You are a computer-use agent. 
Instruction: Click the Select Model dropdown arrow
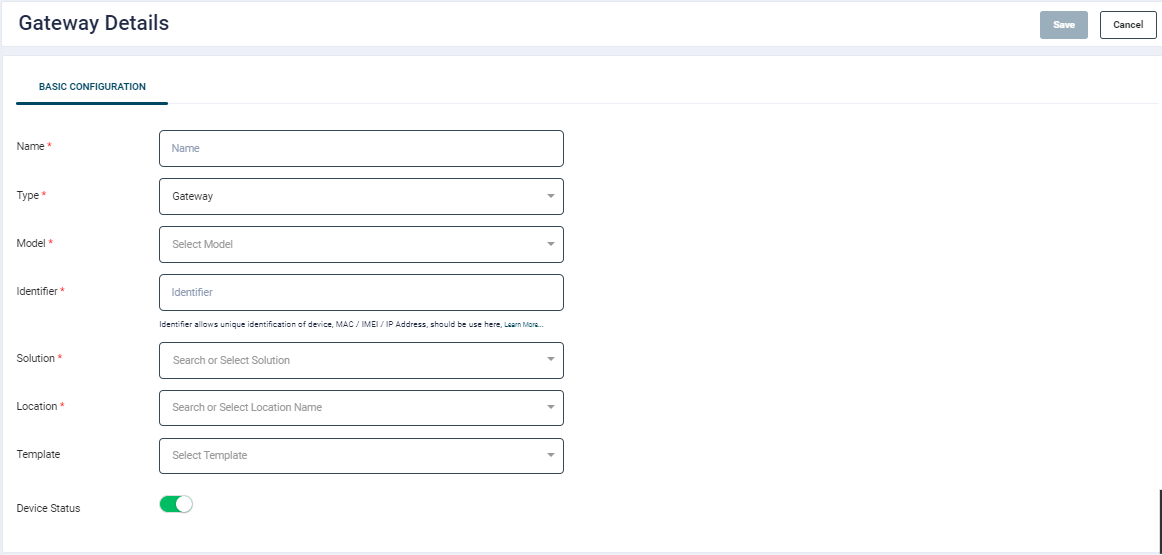tap(550, 244)
